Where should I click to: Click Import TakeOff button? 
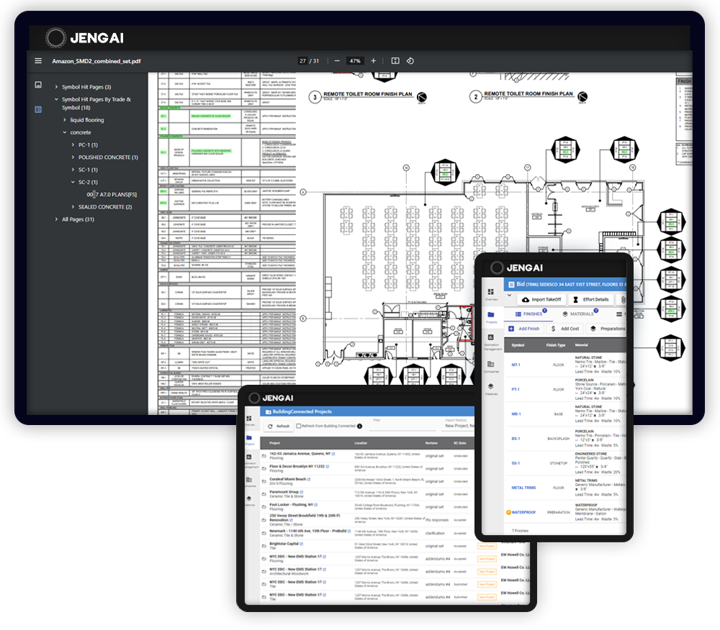pyautogui.click(x=541, y=299)
